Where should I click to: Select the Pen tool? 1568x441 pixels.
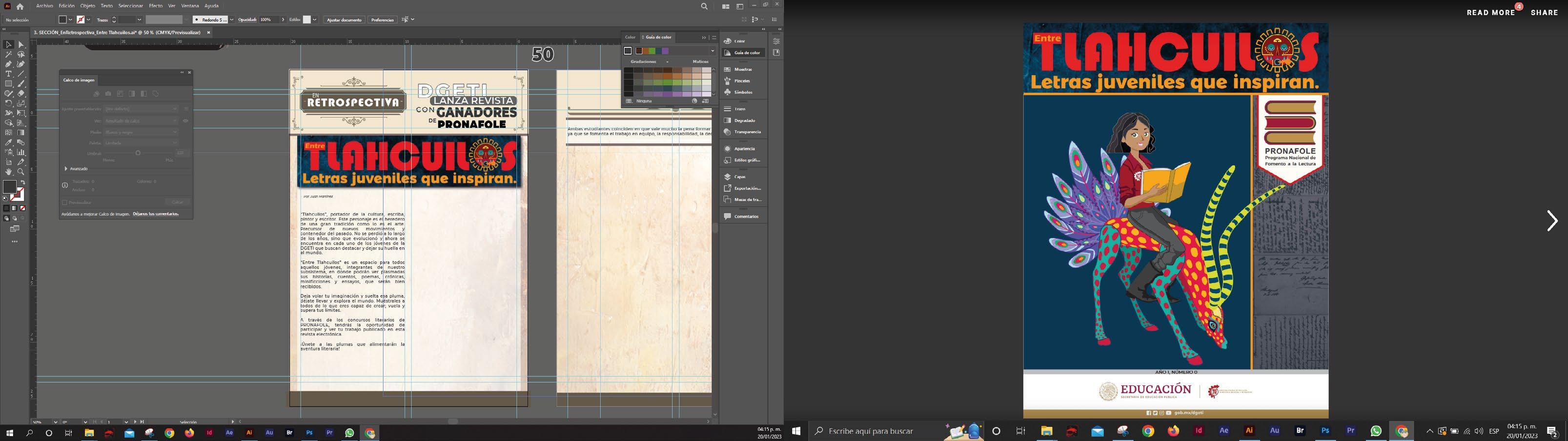click(x=8, y=64)
